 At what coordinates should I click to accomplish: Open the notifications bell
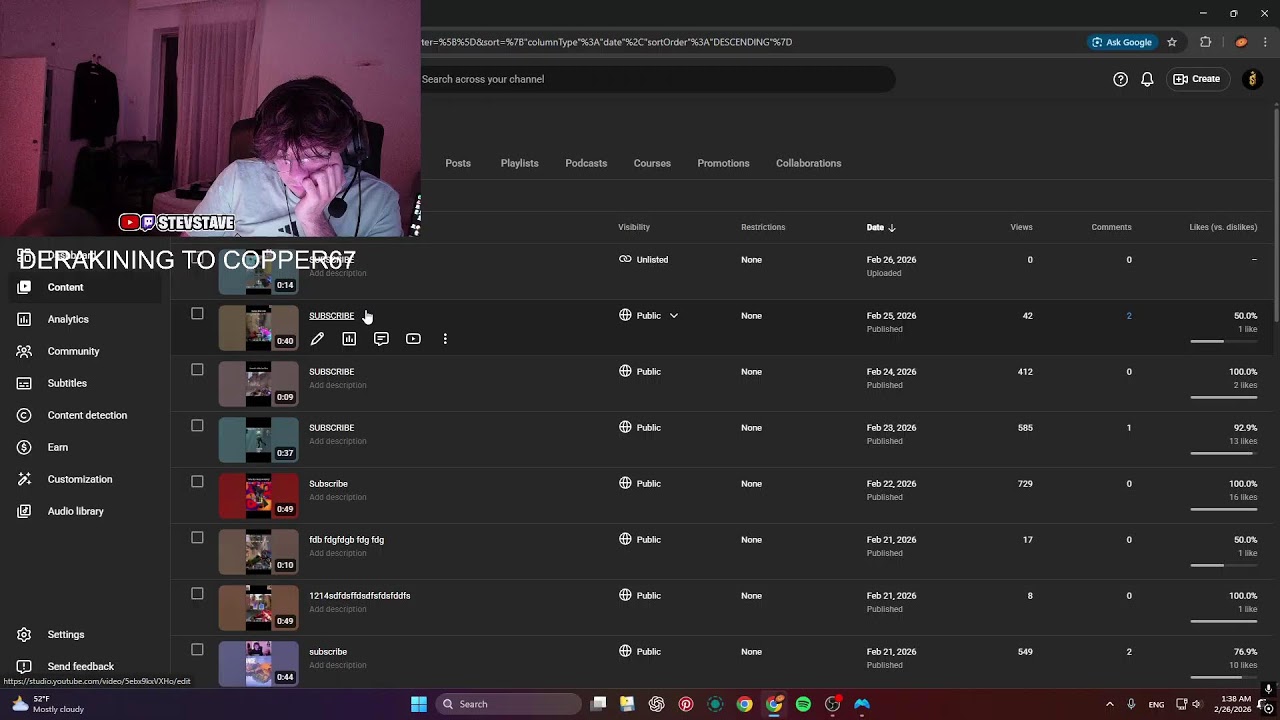click(x=1147, y=79)
